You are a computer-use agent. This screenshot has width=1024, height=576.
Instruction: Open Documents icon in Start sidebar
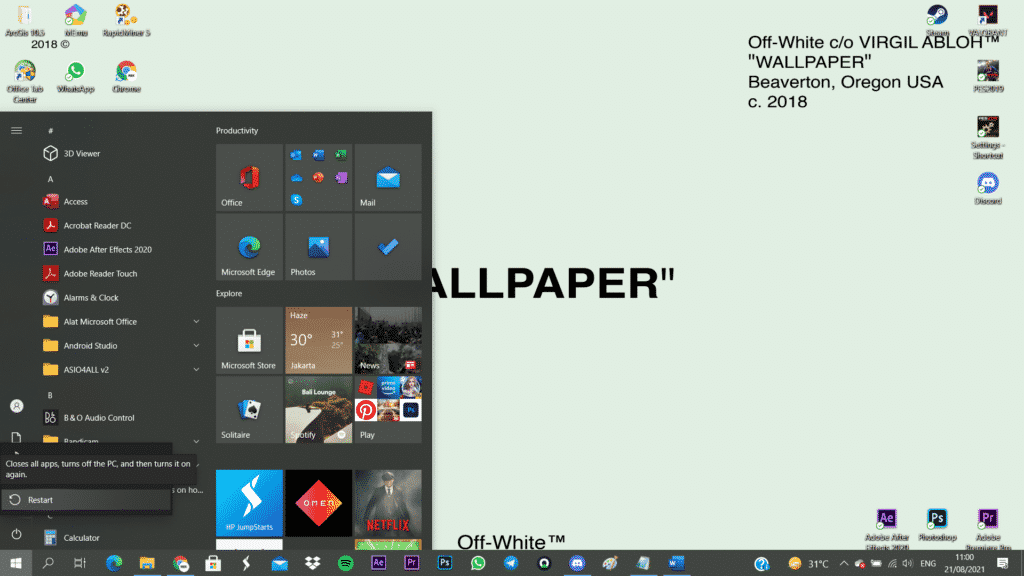[16, 437]
